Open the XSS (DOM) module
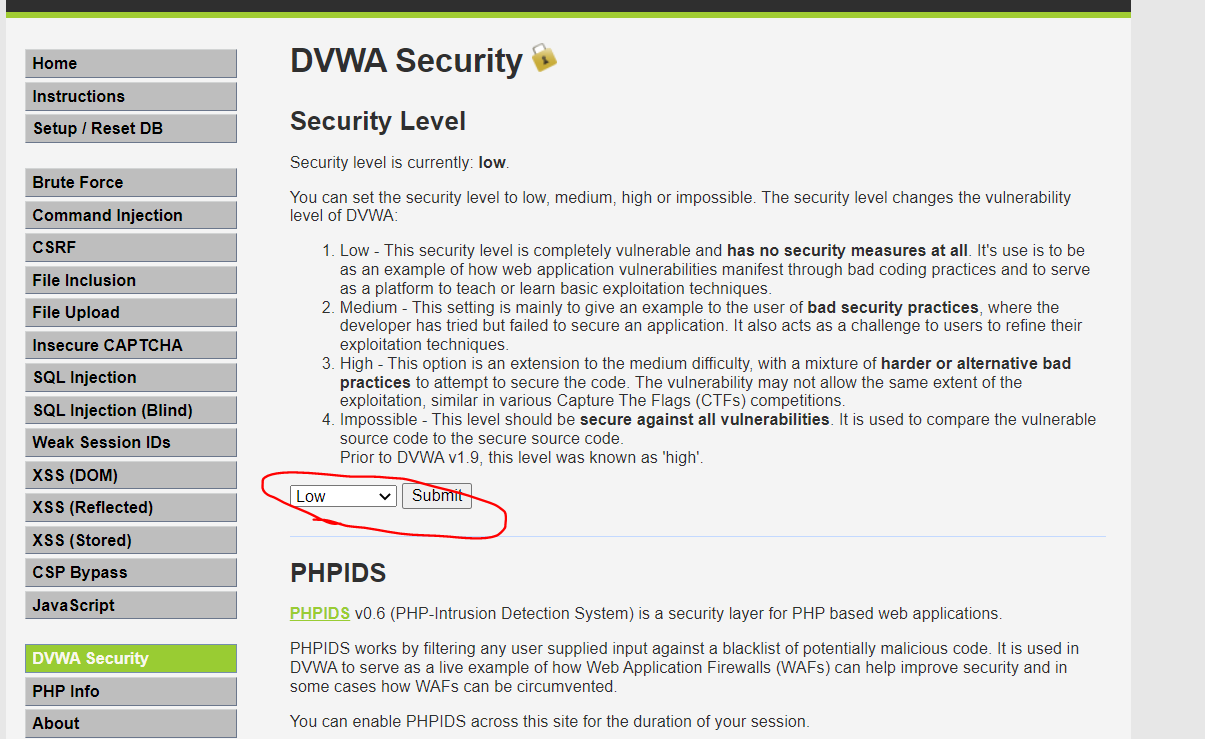Viewport: 1205px width, 739px height. click(131, 475)
